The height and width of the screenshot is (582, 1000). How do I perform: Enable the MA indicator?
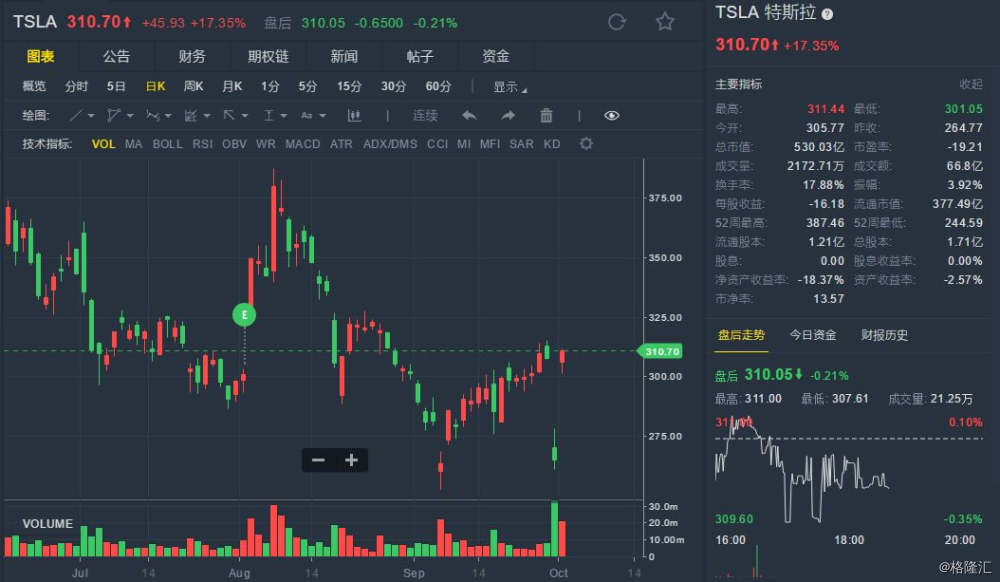pyautogui.click(x=133, y=144)
